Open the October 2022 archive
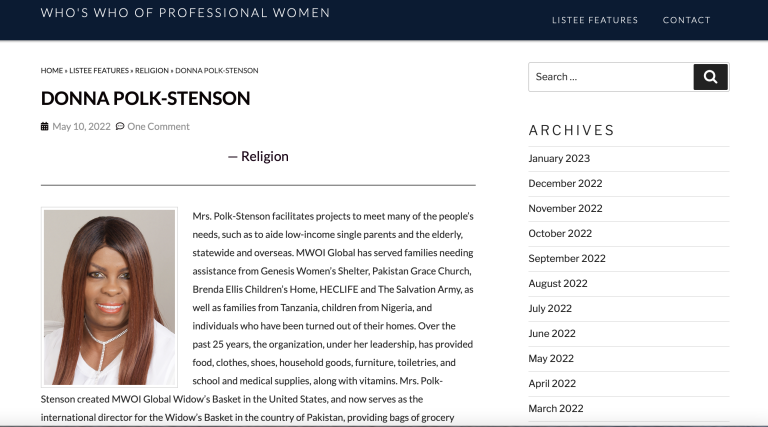Image resolution: width=768 pixels, height=427 pixels. tap(560, 233)
